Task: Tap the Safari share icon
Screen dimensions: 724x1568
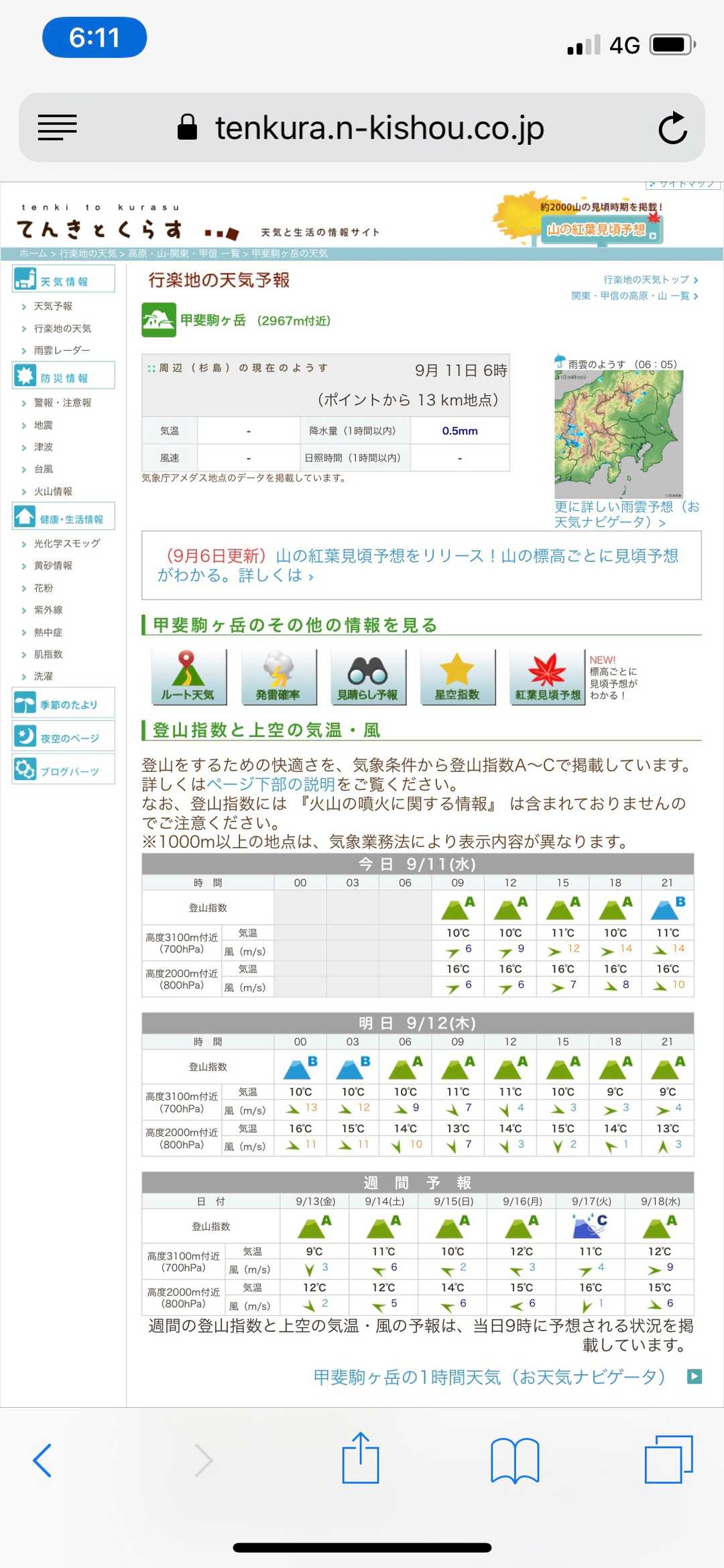Action: pos(361,1458)
